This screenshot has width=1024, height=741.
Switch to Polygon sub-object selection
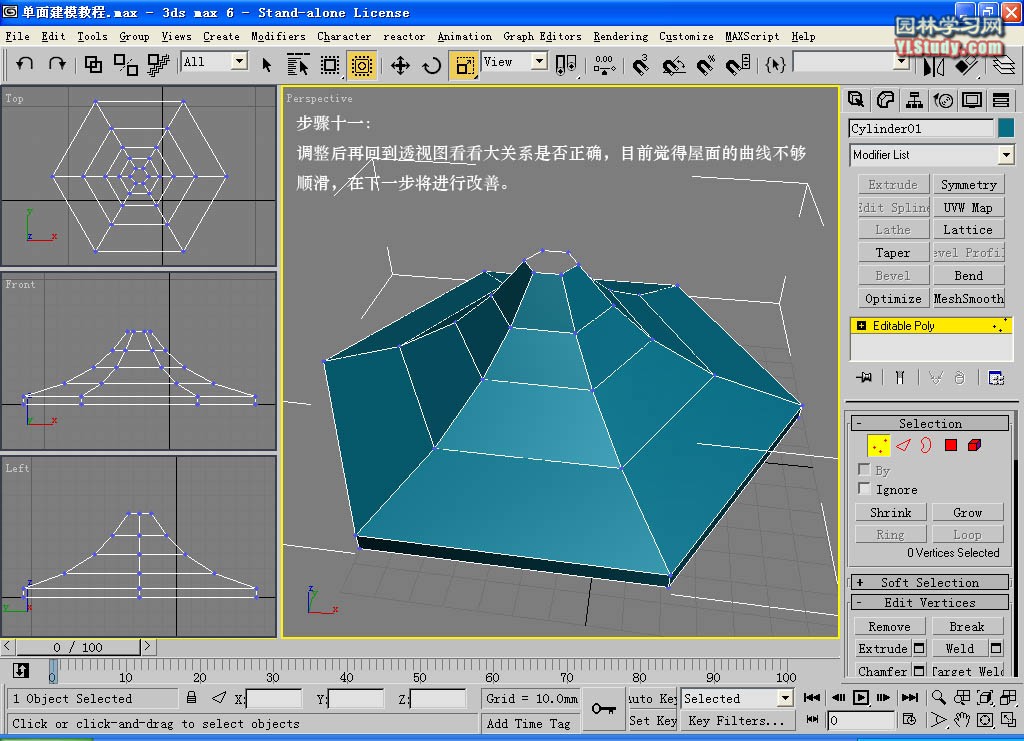pyautogui.click(x=951, y=445)
